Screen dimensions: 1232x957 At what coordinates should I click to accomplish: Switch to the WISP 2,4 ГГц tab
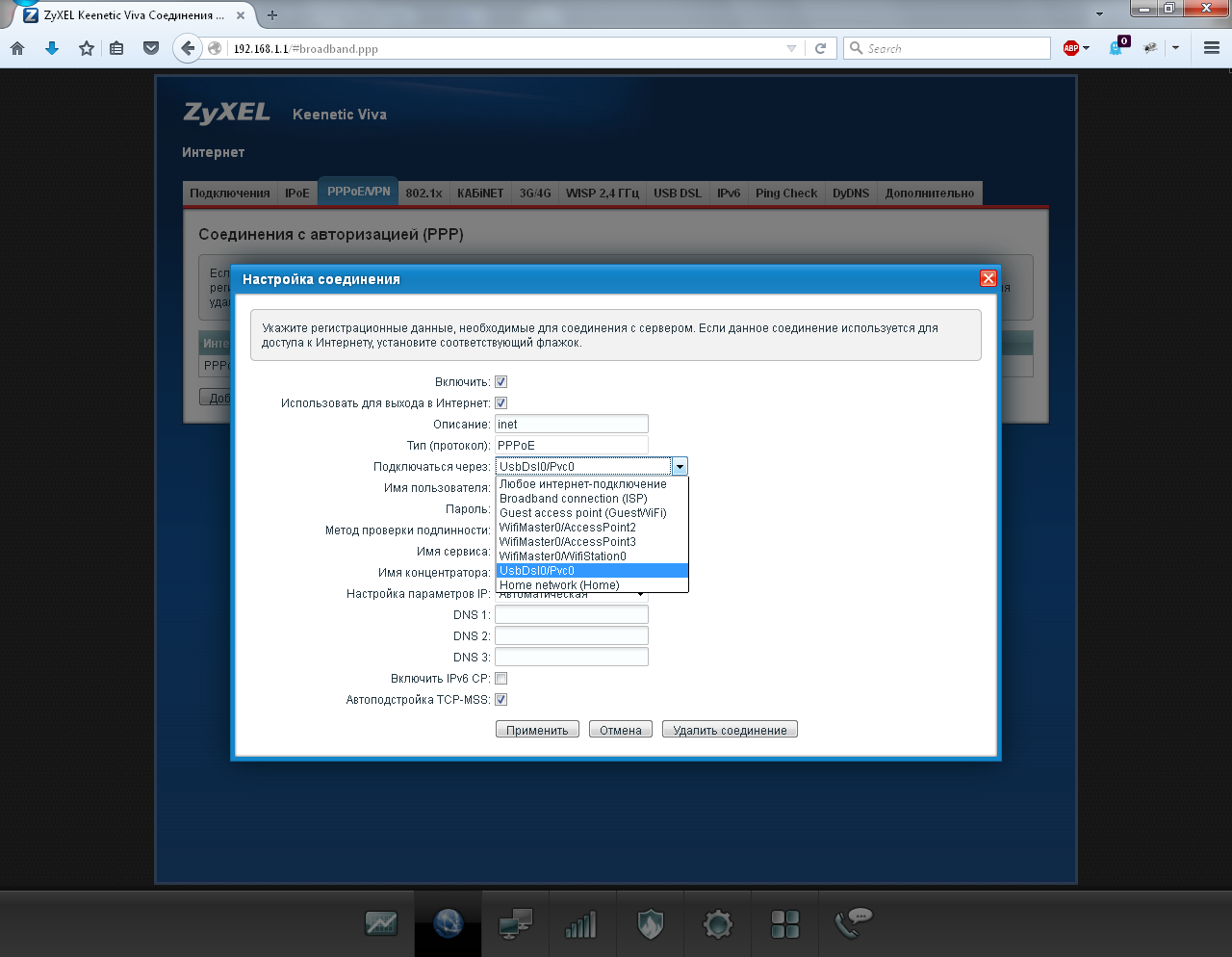(x=603, y=194)
